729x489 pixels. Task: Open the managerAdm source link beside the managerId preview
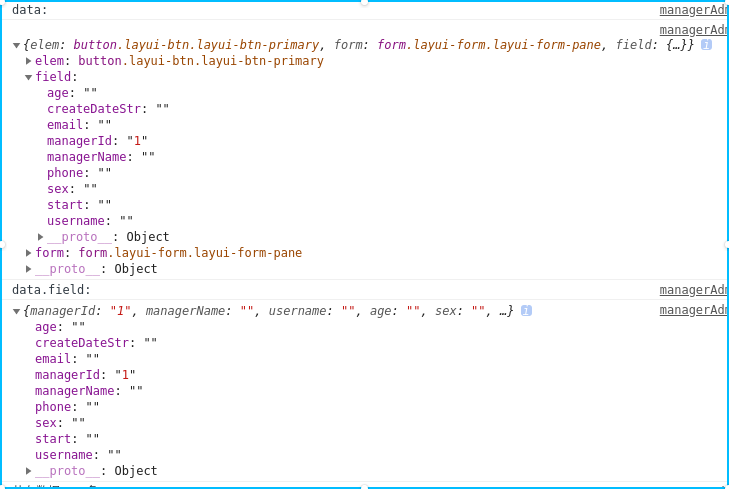click(693, 310)
